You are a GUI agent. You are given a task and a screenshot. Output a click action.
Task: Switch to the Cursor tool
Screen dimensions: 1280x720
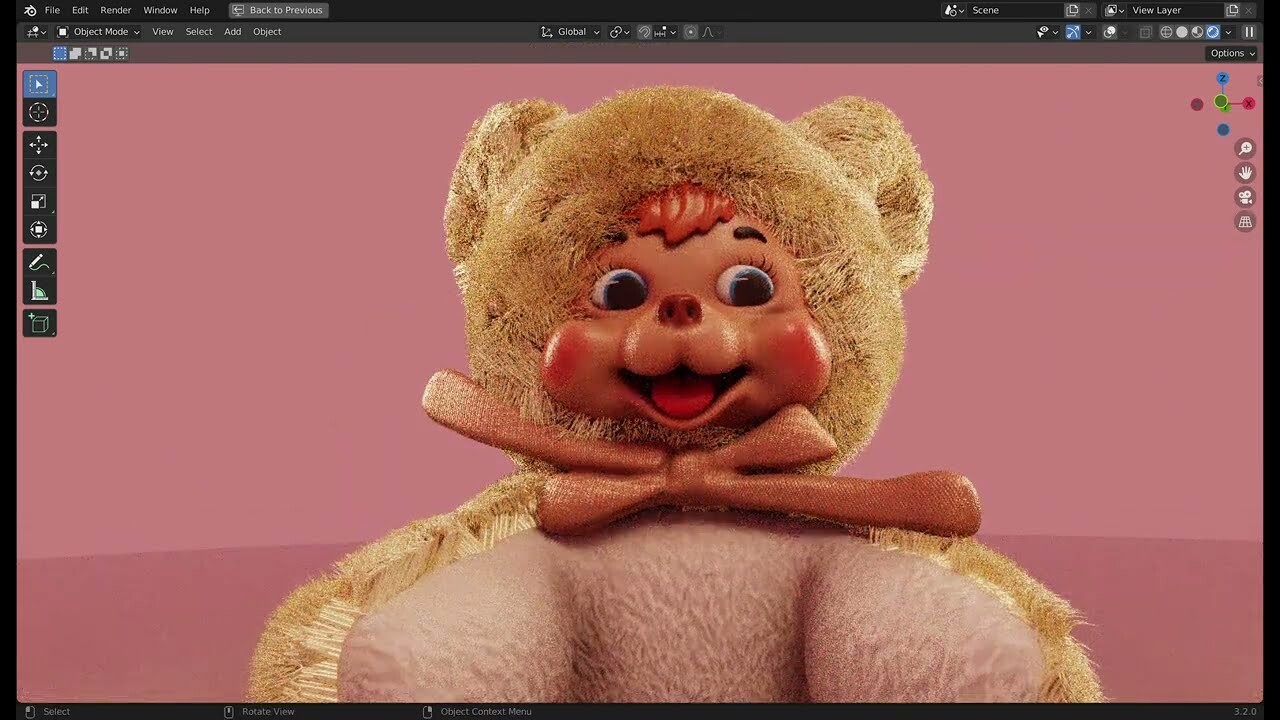[x=39, y=112]
